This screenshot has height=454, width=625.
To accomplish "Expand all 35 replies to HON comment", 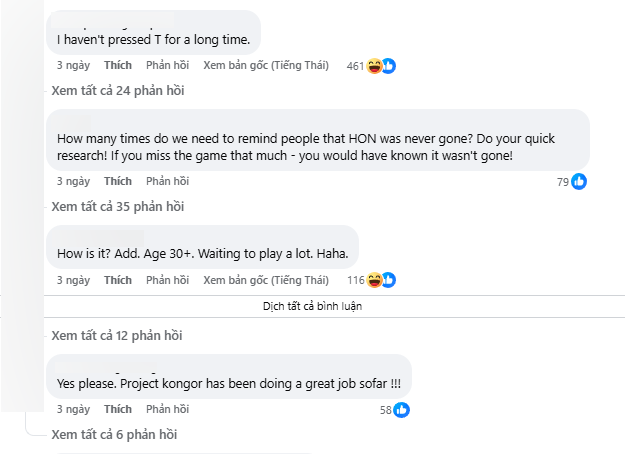I will (x=117, y=207).
